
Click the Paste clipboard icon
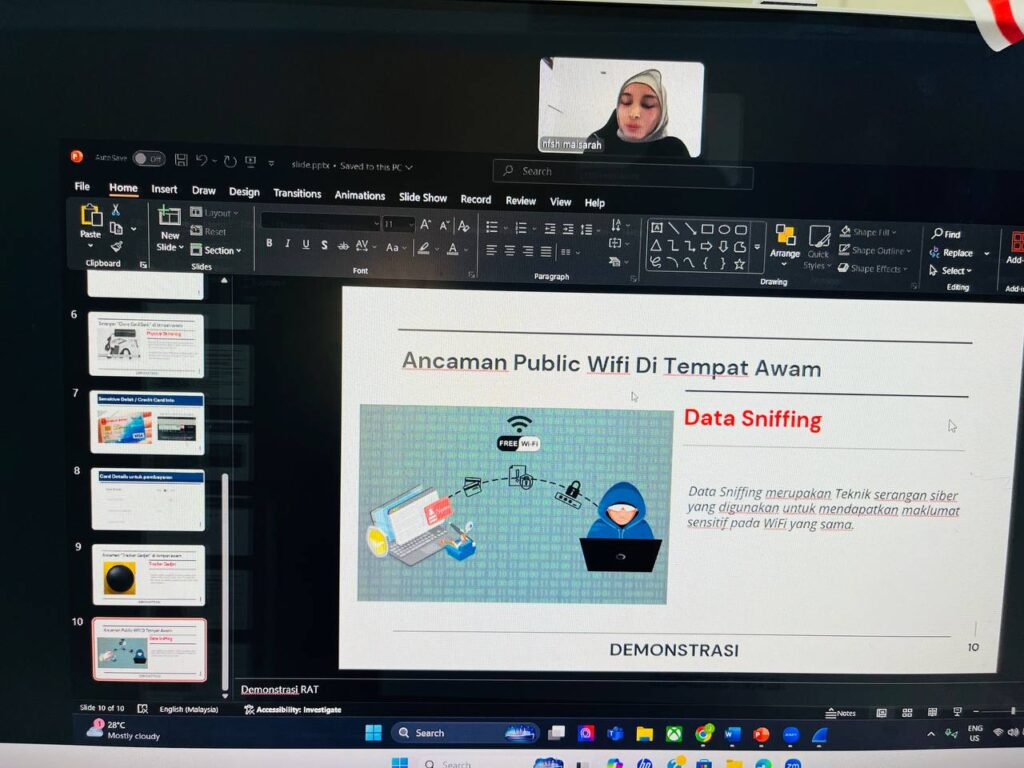coord(91,219)
